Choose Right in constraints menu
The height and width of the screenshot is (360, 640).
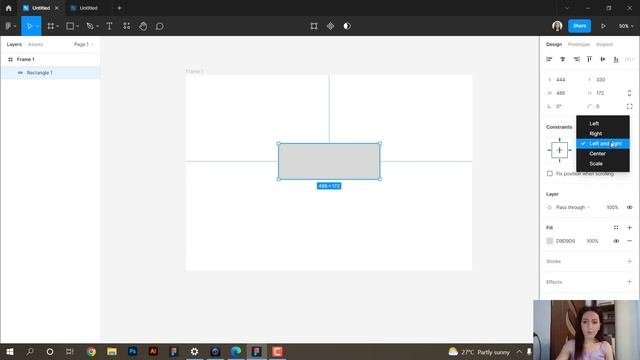[x=603, y=133]
